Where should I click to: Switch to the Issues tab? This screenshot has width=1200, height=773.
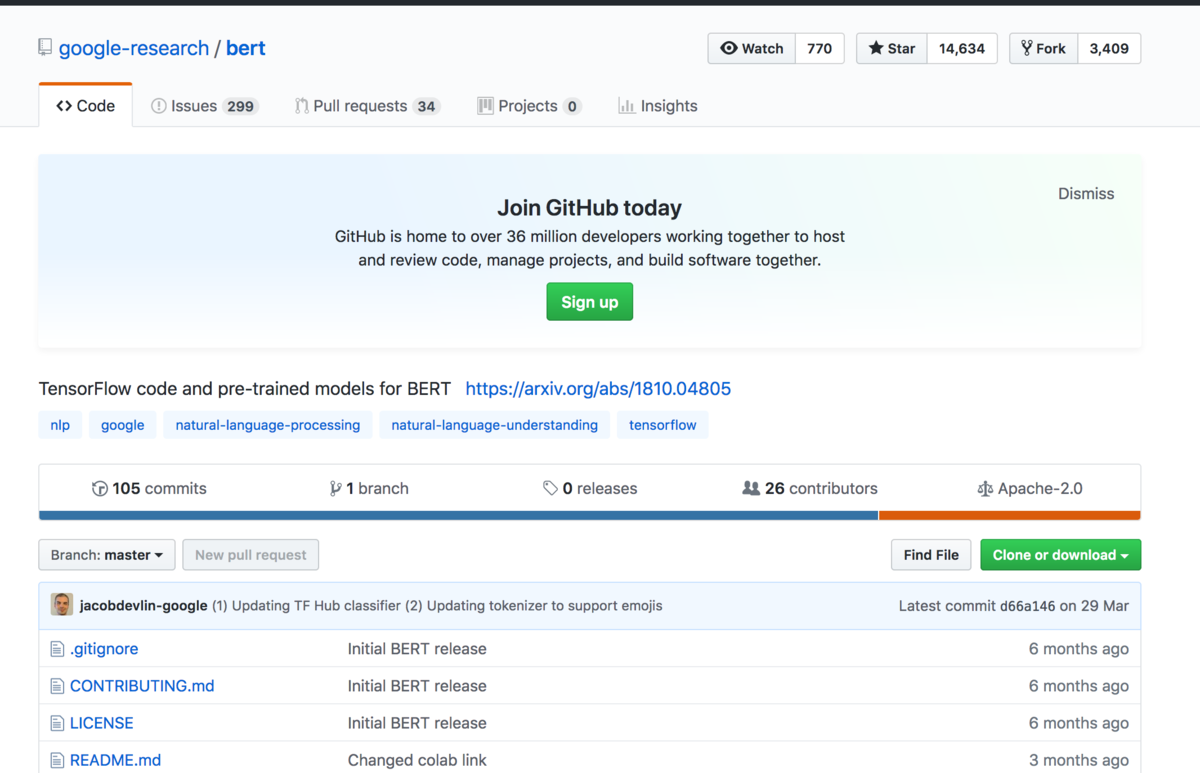[x=204, y=106]
